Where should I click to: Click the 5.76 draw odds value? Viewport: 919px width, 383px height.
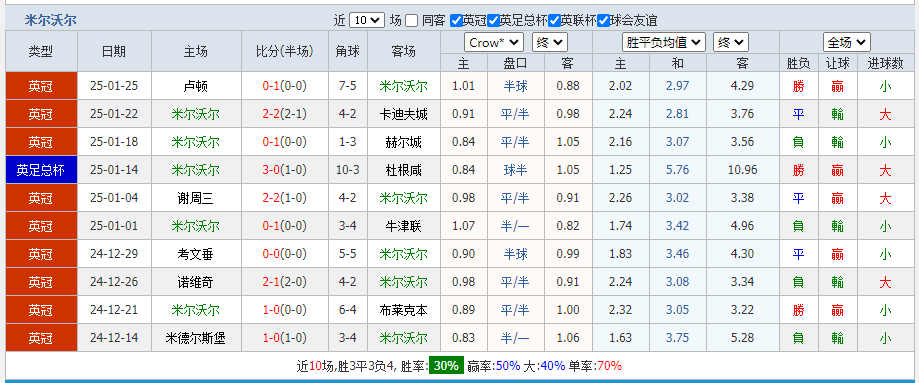coord(678,170)
